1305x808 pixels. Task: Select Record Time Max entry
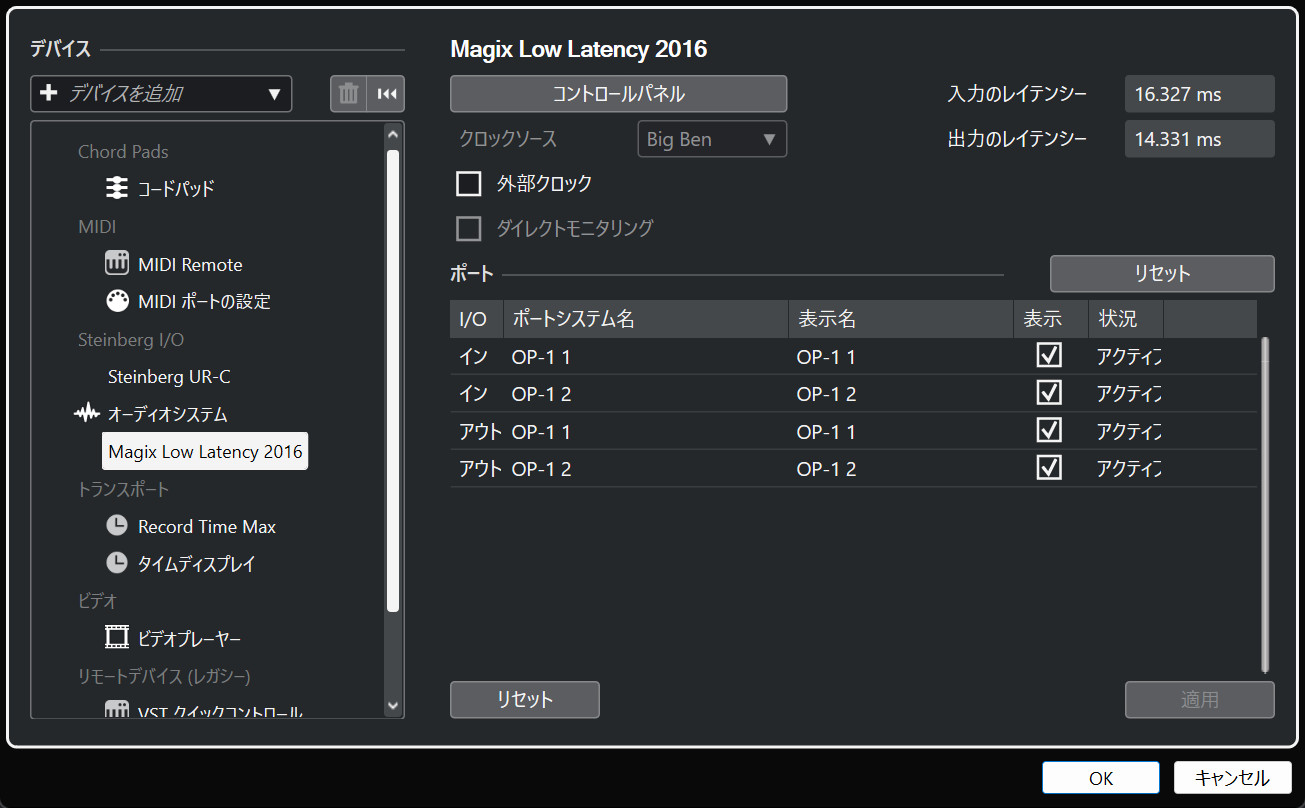tap(207, 526)
